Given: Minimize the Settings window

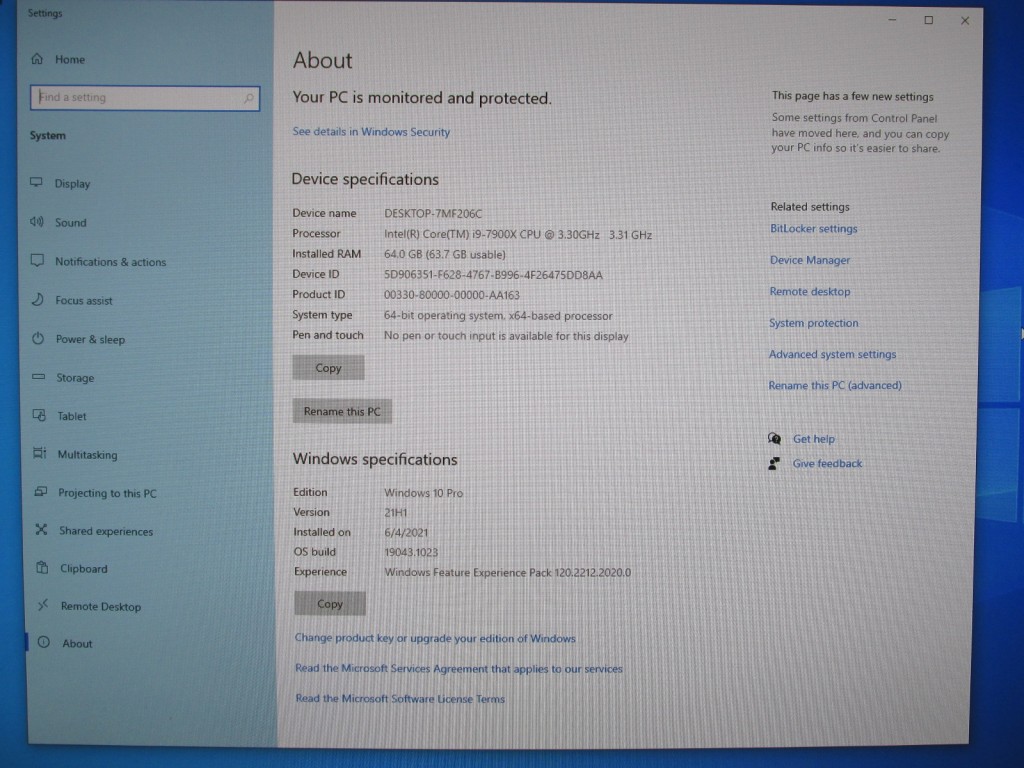Looking at the screenshot, I should coord(892,20).
